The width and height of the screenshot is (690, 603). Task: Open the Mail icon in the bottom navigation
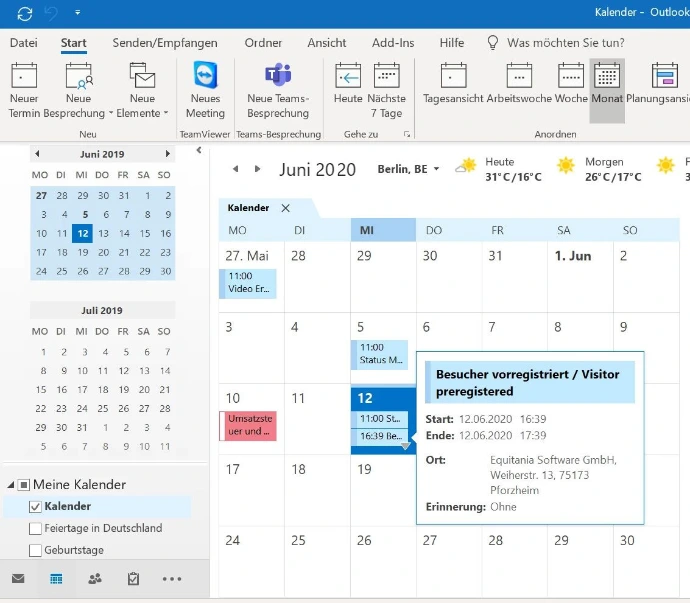[x=18, y=579]
